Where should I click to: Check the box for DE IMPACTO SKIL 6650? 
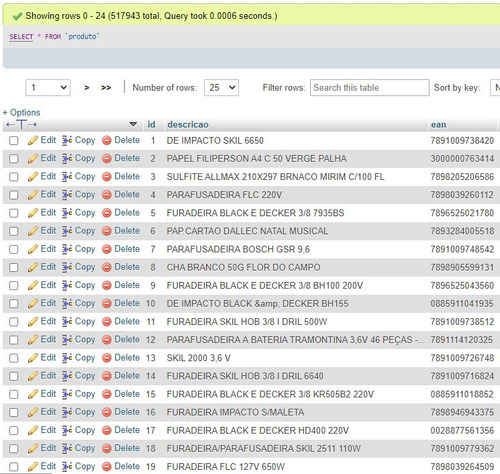coord(14,141)
